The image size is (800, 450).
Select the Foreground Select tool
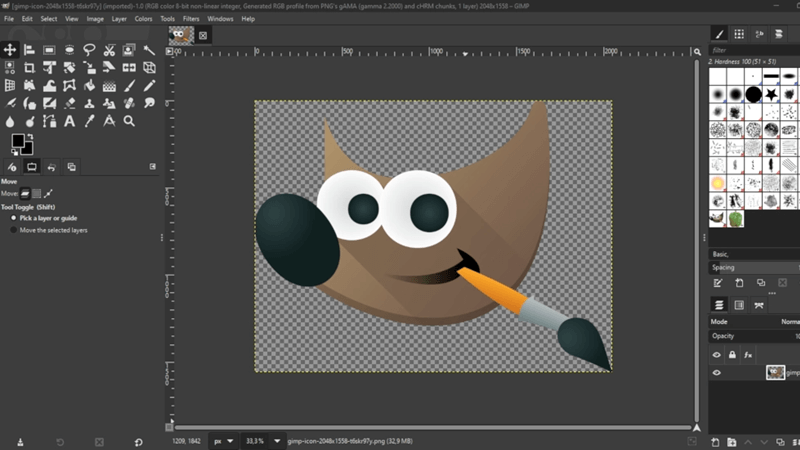129,49
